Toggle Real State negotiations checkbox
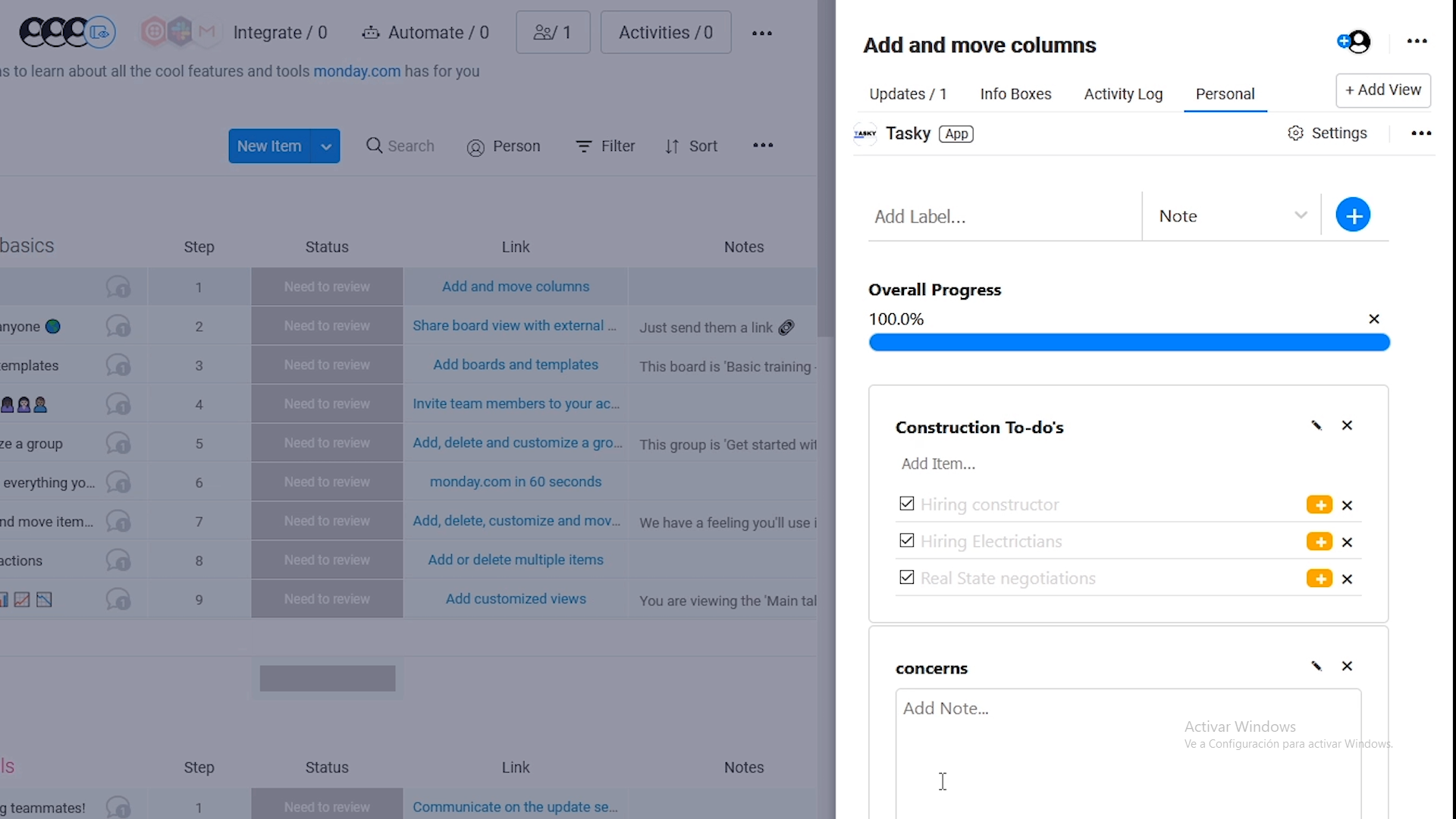 point(906,578)
